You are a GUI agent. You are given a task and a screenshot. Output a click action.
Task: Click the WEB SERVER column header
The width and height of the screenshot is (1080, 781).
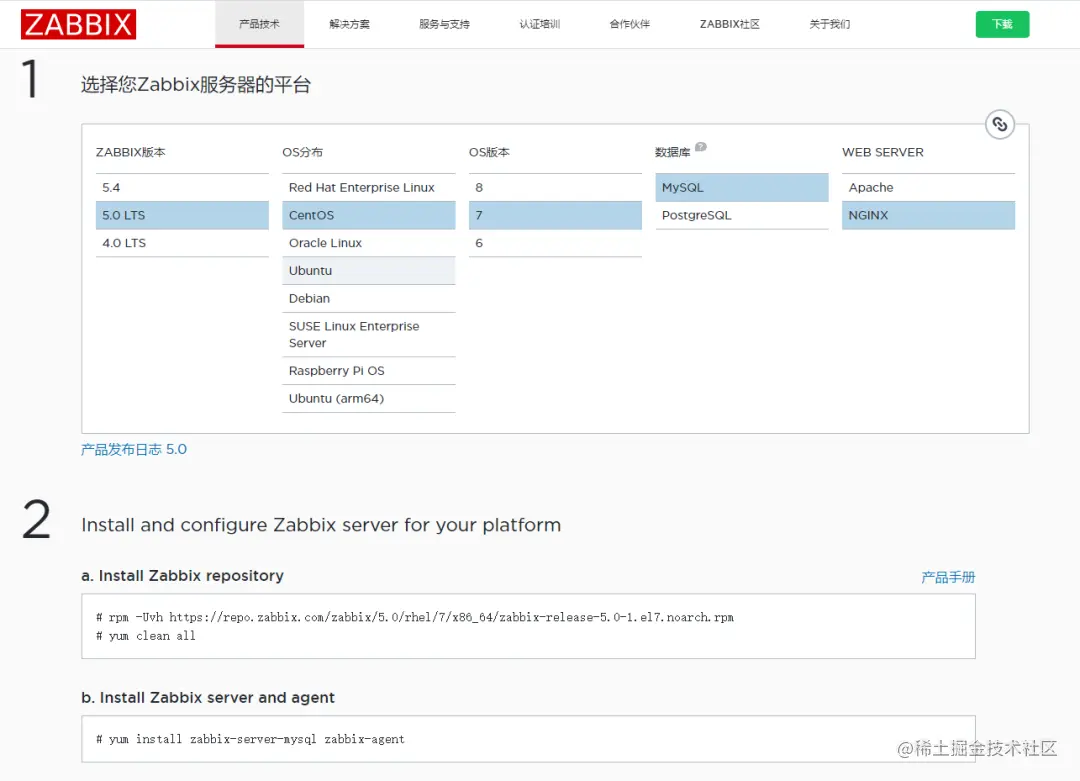pyautogui.click(x=883, y=152)
